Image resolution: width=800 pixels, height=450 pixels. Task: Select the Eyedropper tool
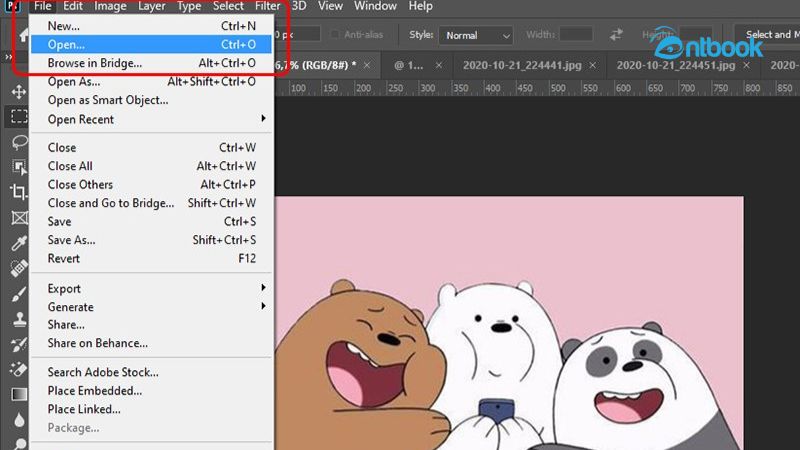19,243
